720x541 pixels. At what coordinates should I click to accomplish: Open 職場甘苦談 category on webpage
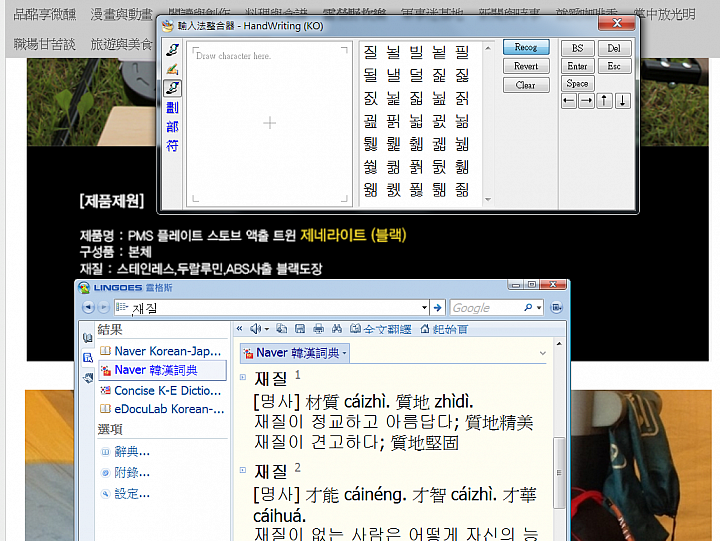[x=44, y=44]
